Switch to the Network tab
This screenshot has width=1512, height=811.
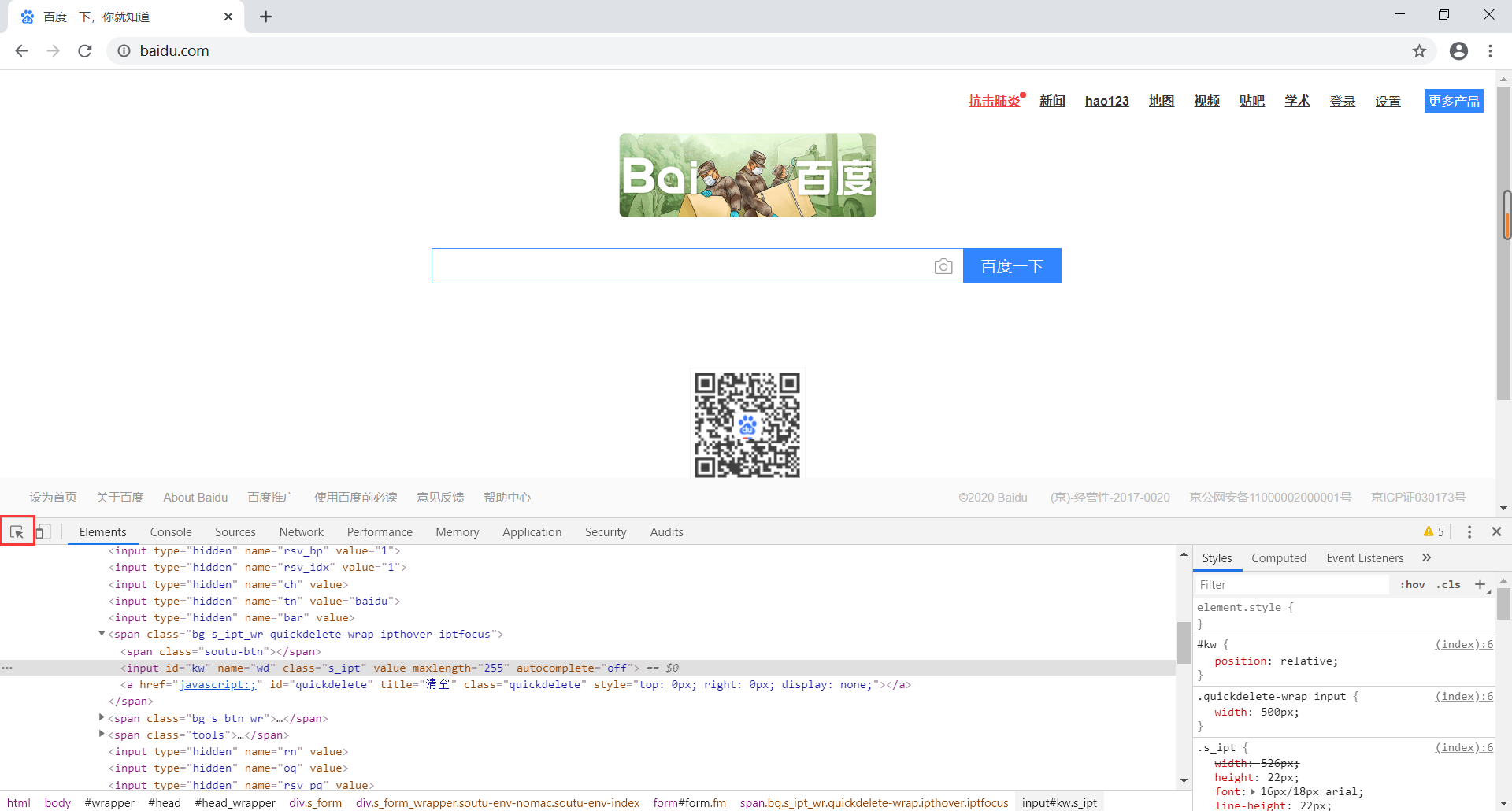302,532
